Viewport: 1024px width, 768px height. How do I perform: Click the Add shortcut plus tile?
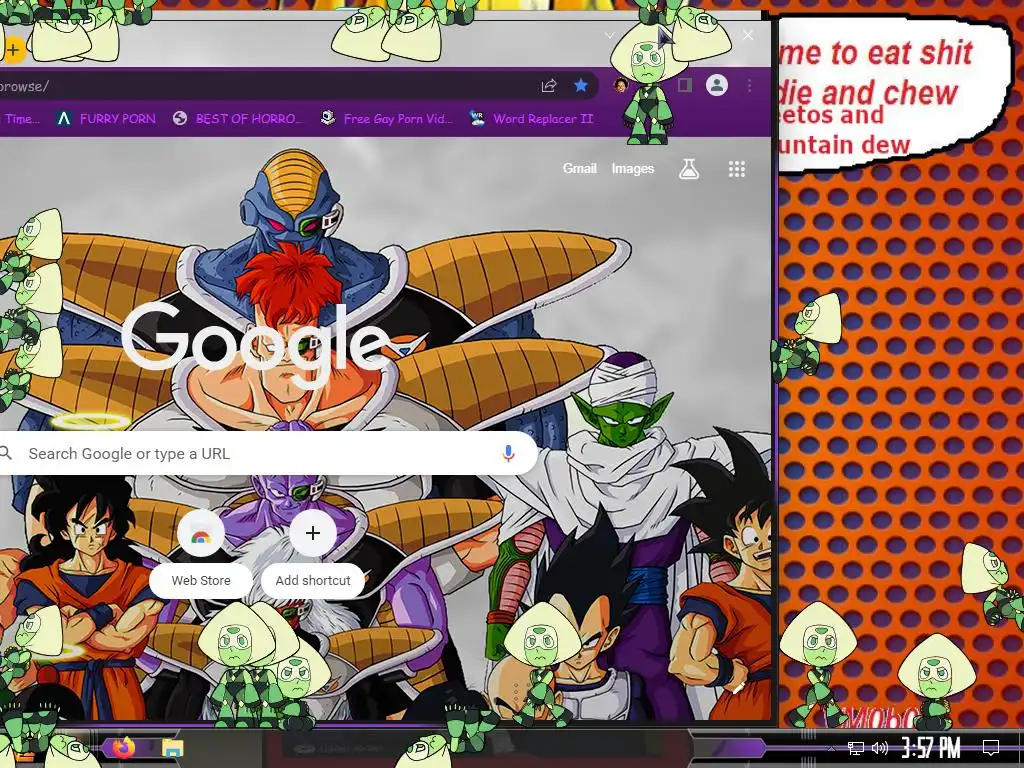pyautogui.click(x=313, y=552)
